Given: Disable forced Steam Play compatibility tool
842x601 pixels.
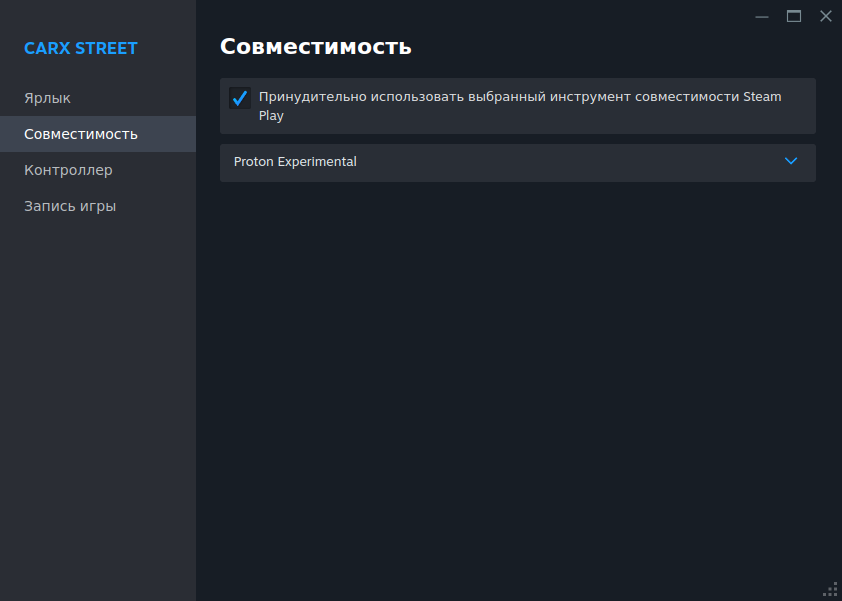Looking at the screenshot, I should click(239, 98).
